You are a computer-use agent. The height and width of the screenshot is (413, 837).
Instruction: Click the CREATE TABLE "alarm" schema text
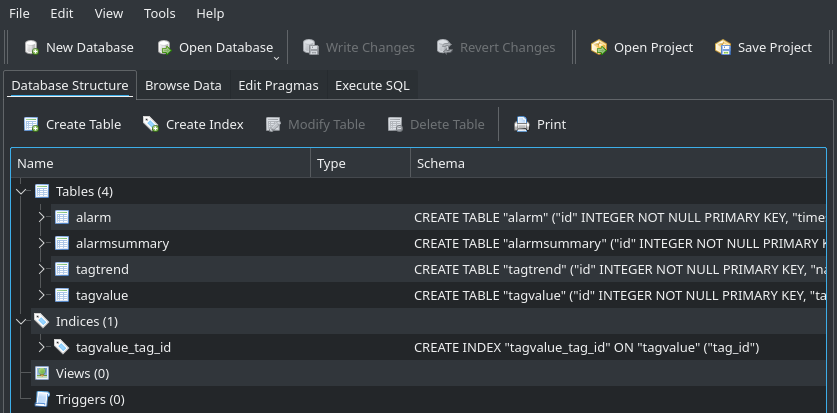coord(620,217)
